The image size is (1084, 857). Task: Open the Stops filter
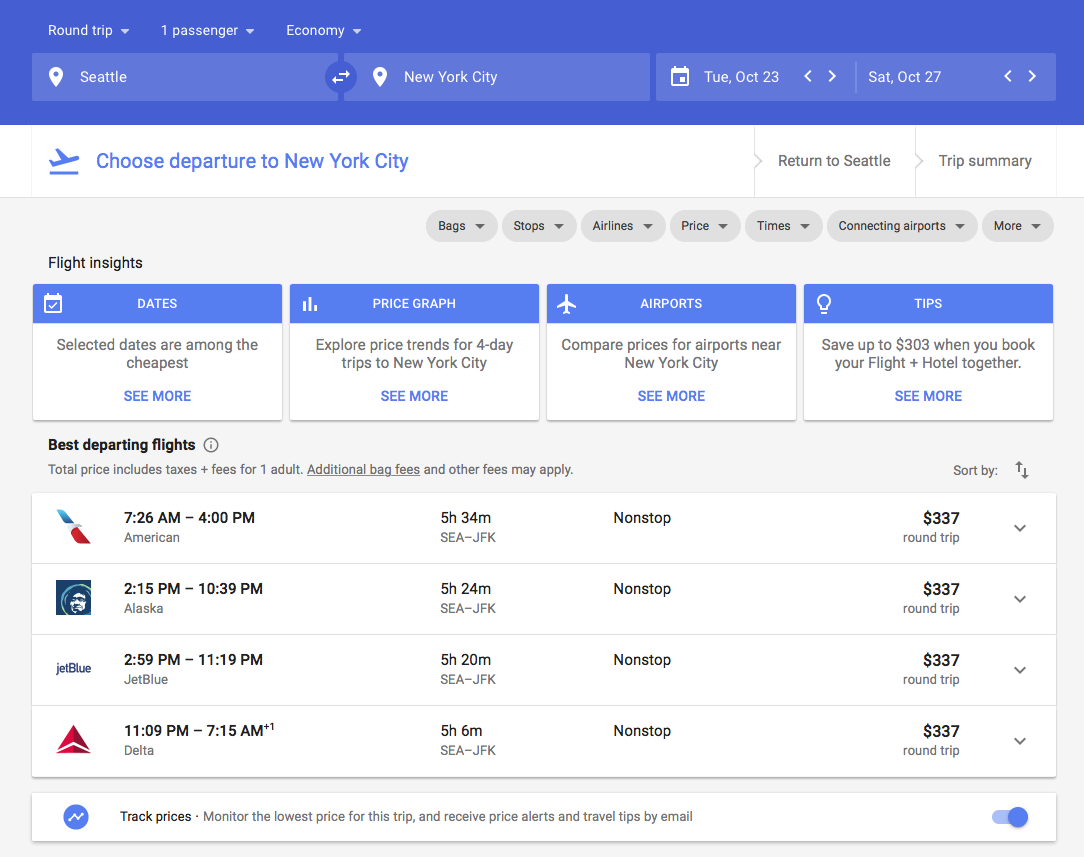point(539,226)
